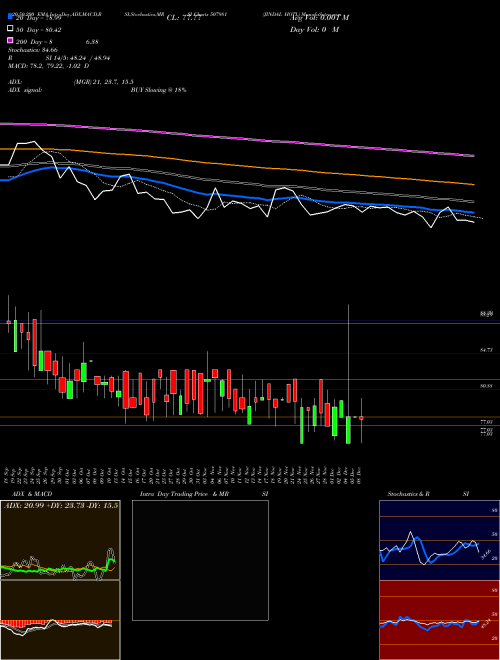The height and width of the screenshot is (660, 500).
Task: Click the 'BUY Slowing @ 18%' signal text
Action: coord(159,90)
